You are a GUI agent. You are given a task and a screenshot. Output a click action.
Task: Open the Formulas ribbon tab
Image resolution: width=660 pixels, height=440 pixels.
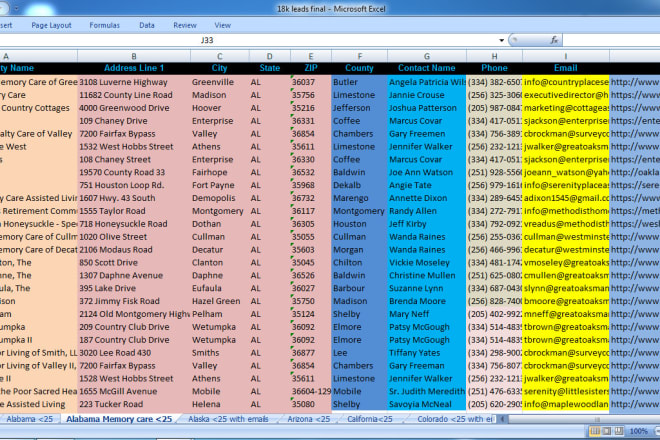(x=104, y=25)
